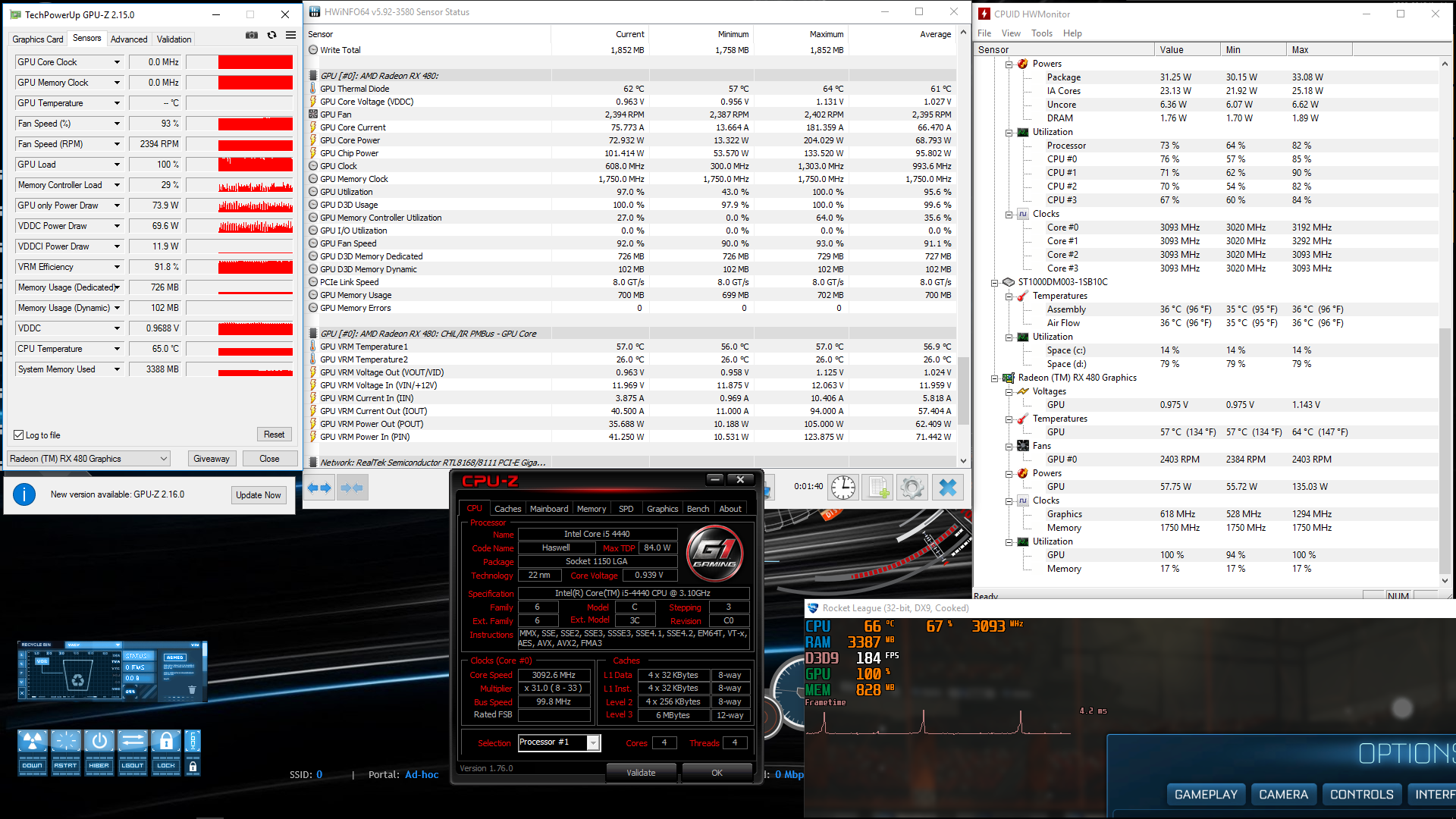The height and width of the screenshot is (819, 1456).
Task: Click the HWMonitor vertical scrollbar
Action: [x=1445, y=322]
